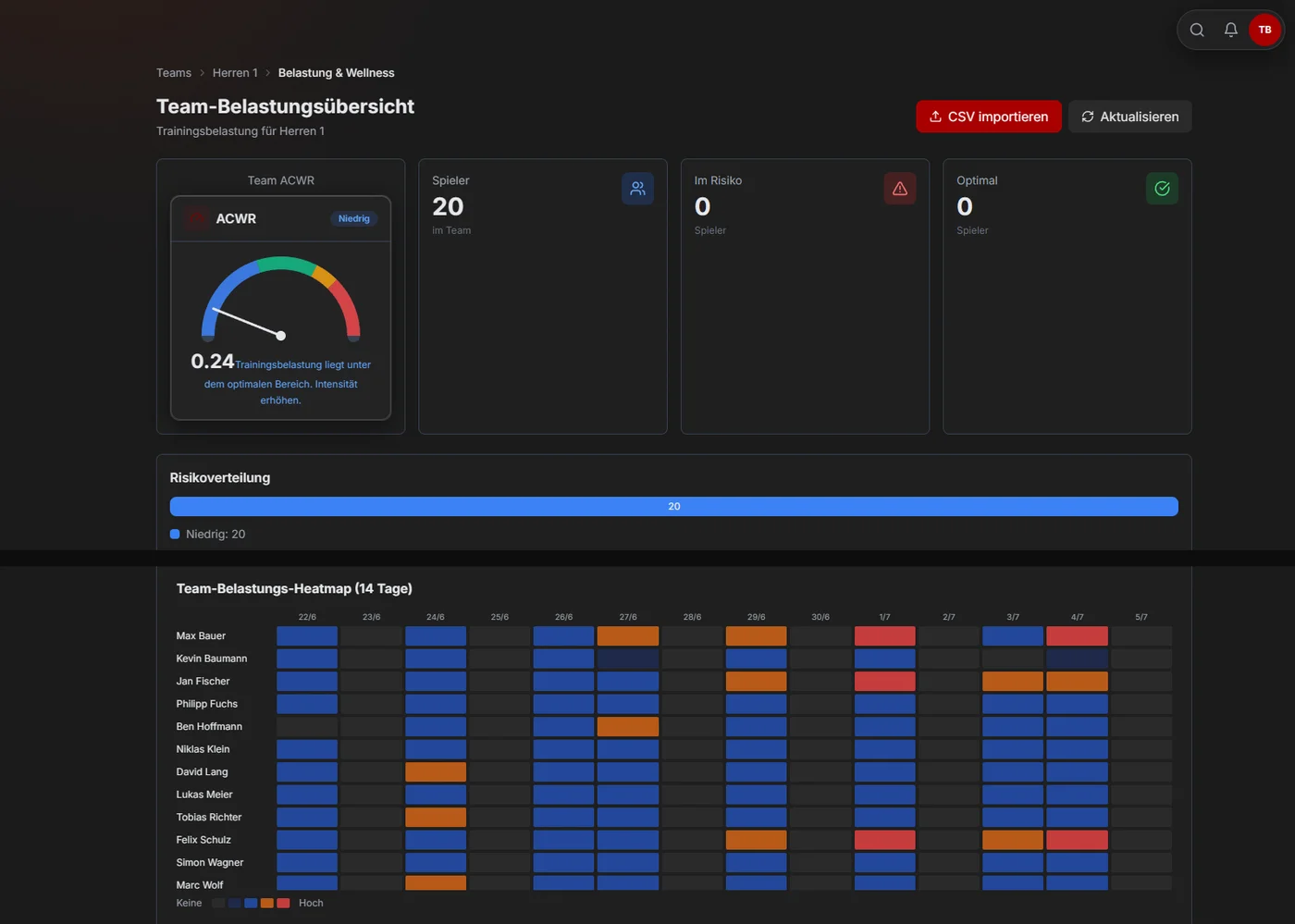This screenshot has width=1295, height=924.
Task: Select Tobias Richter row label
Action: point(209,818)
